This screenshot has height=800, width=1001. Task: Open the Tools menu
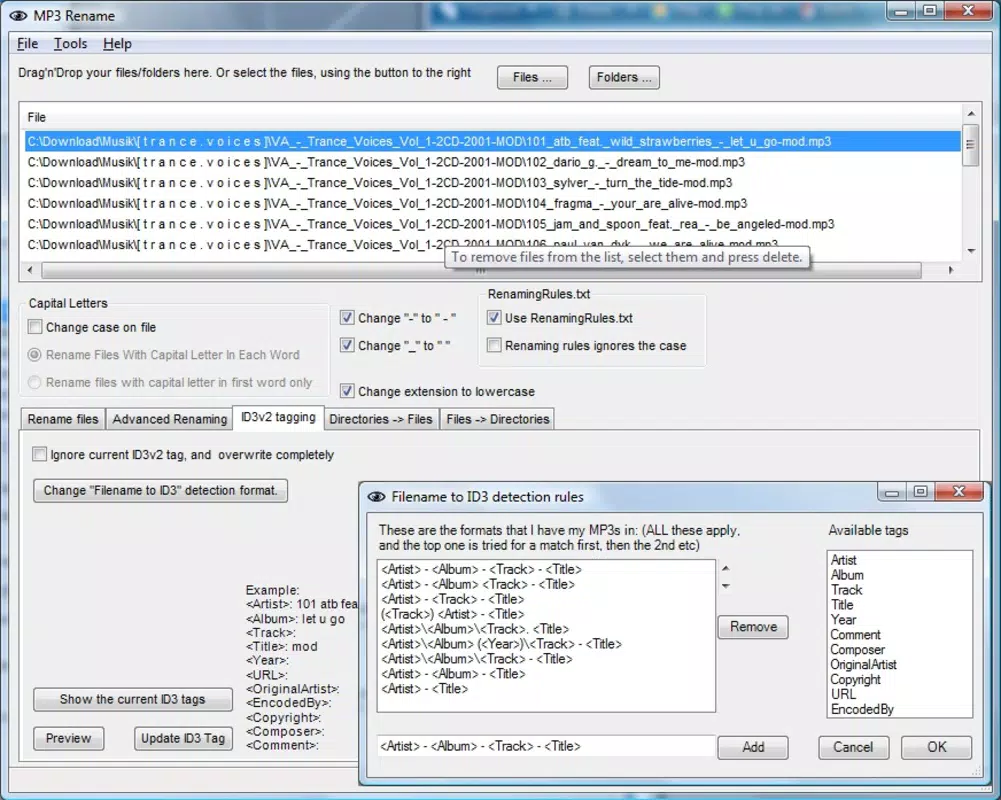click(70, 43)
